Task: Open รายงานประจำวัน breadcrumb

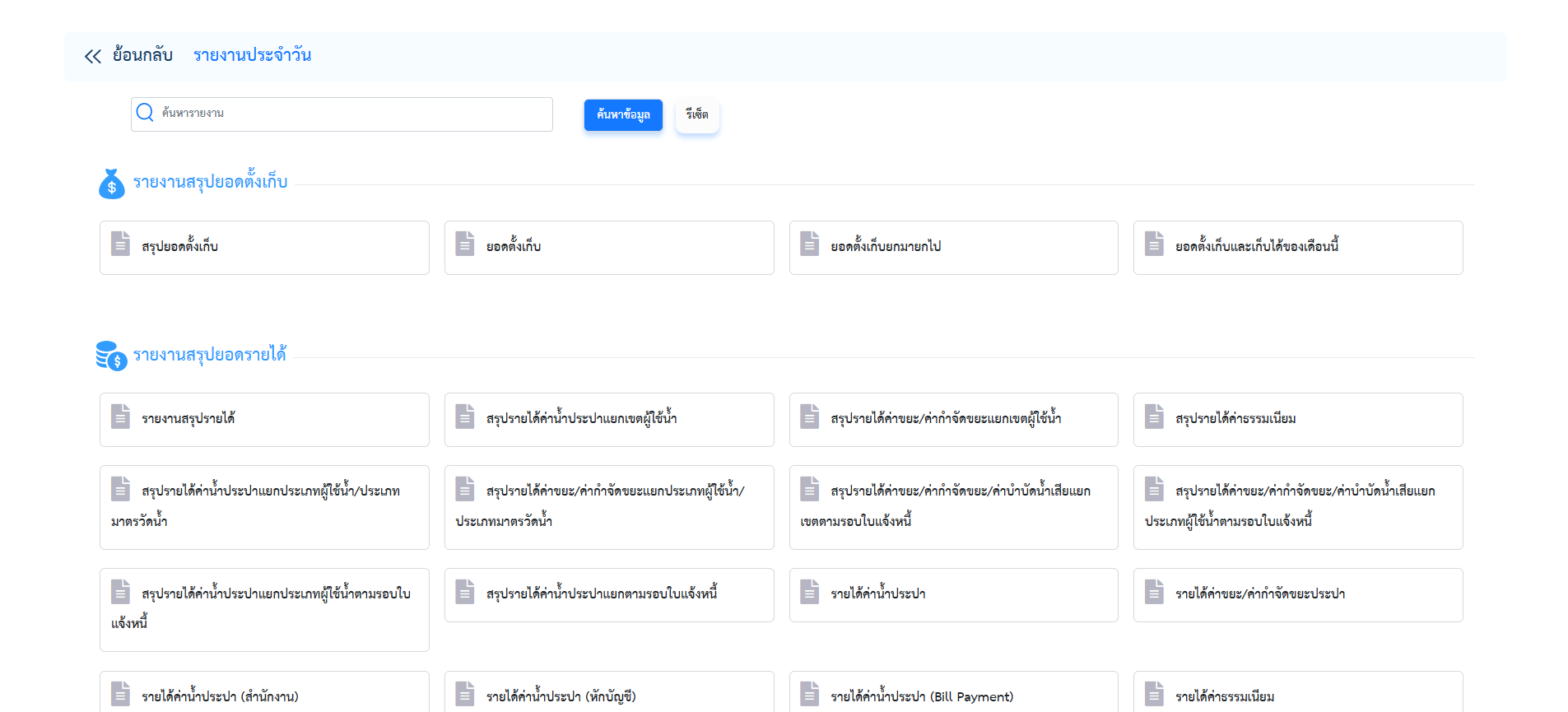Action: click(x=253, y=55)
